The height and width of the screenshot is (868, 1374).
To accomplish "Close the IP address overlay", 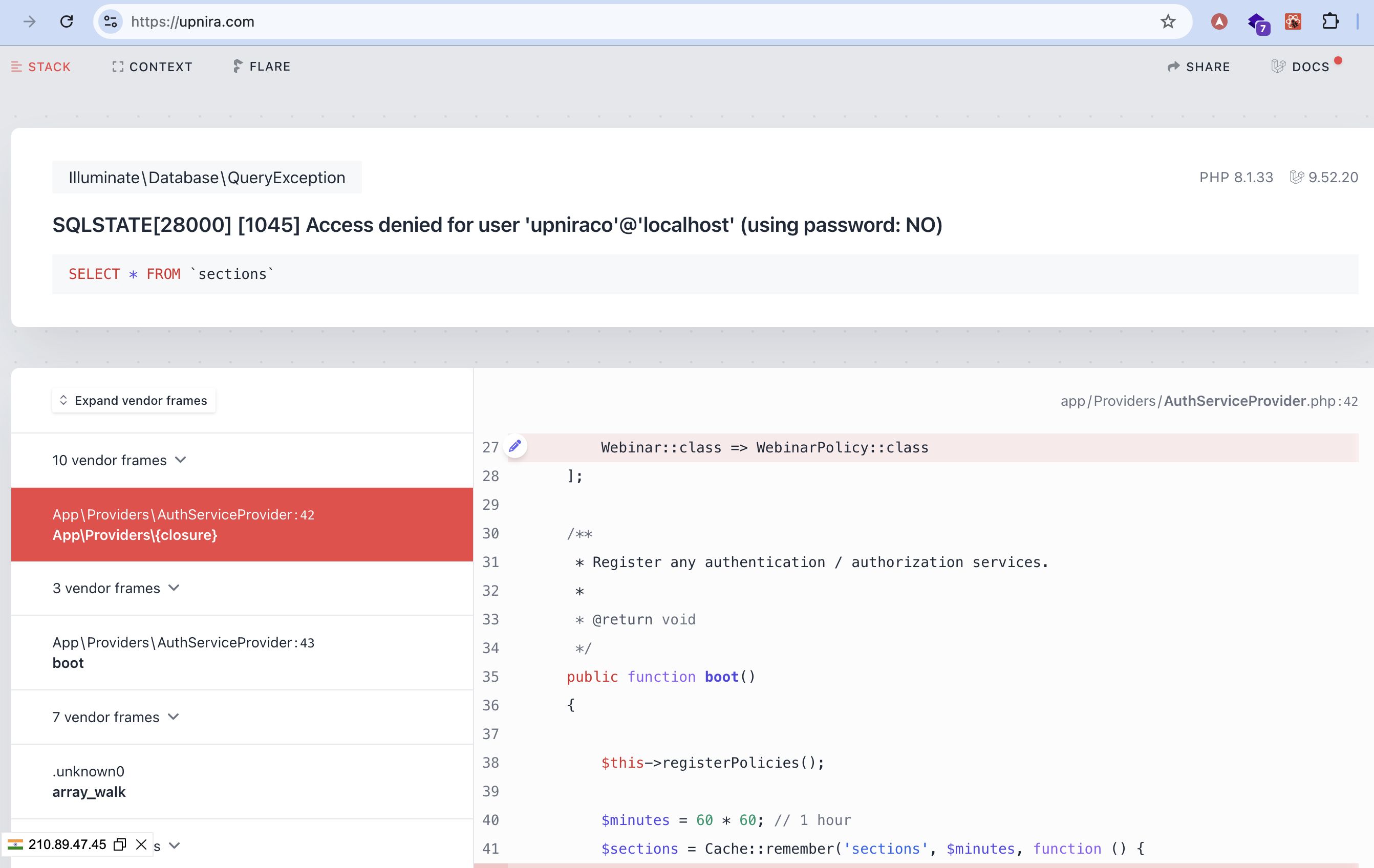I will (141, 844).
